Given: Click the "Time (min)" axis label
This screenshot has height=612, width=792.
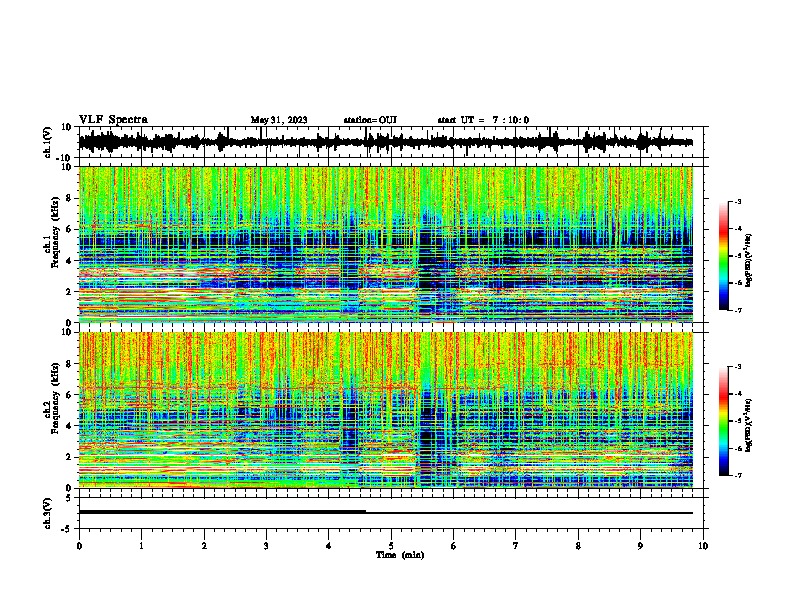Looking at the screenshot, I should (x=400, y=555).
